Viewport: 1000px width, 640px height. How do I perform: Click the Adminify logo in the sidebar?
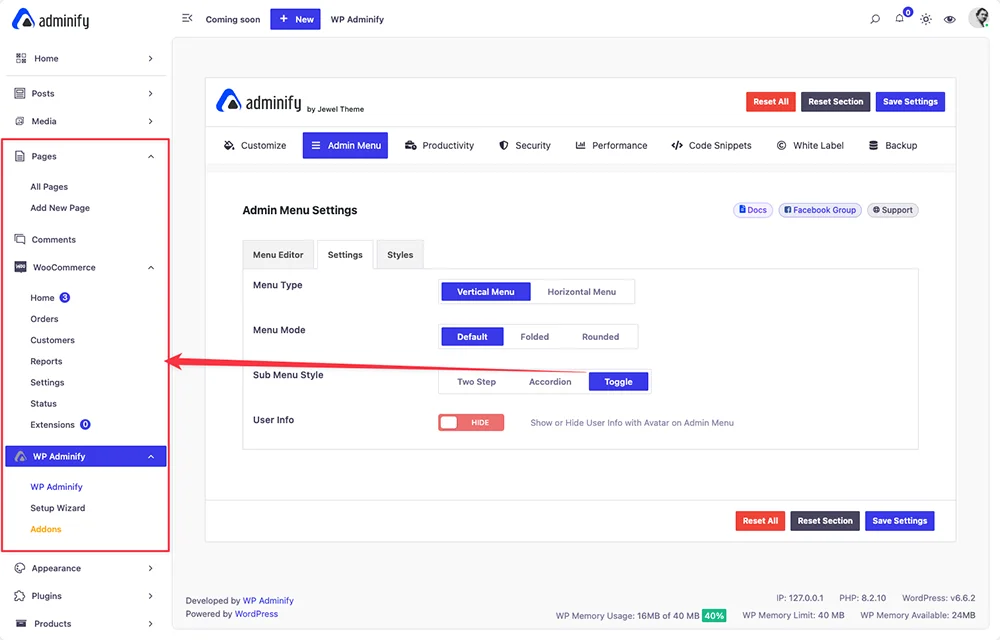coord(50,20)
